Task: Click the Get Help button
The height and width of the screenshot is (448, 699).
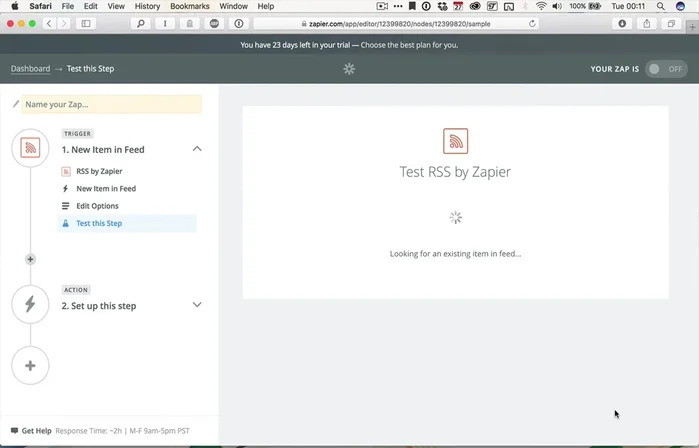Action: [31, 431]
